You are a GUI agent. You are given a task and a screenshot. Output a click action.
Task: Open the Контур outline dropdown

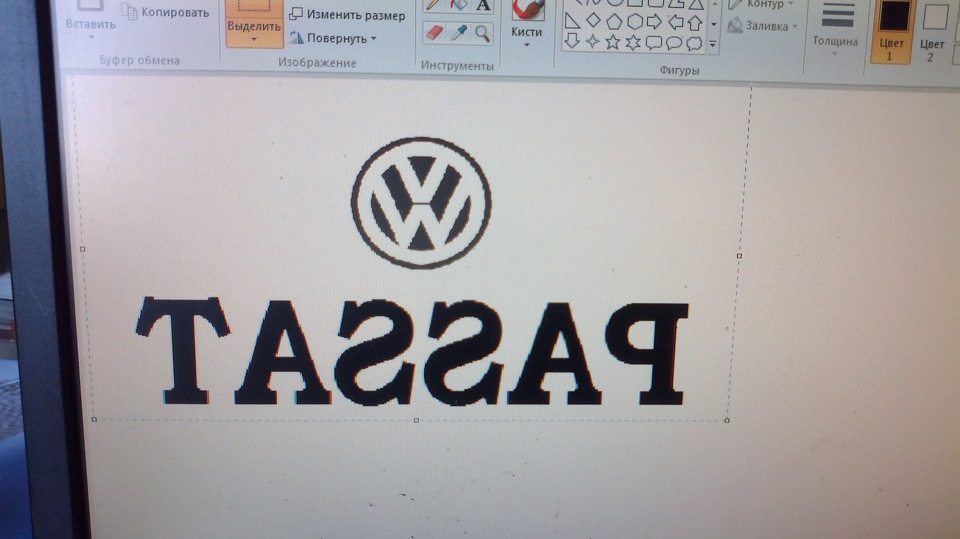coord(790,4)
